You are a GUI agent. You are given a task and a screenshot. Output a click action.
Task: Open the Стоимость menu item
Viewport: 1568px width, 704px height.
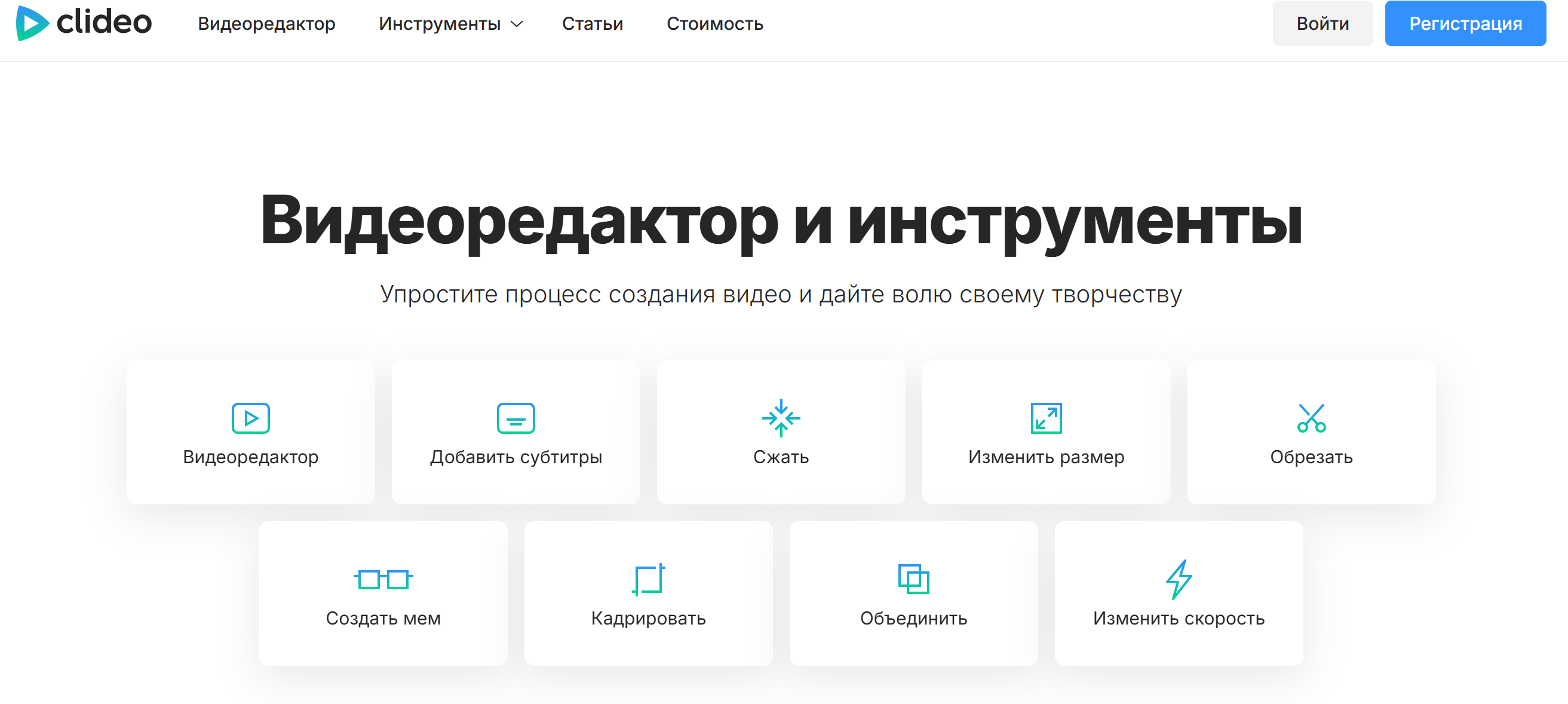tap(716, 24)
